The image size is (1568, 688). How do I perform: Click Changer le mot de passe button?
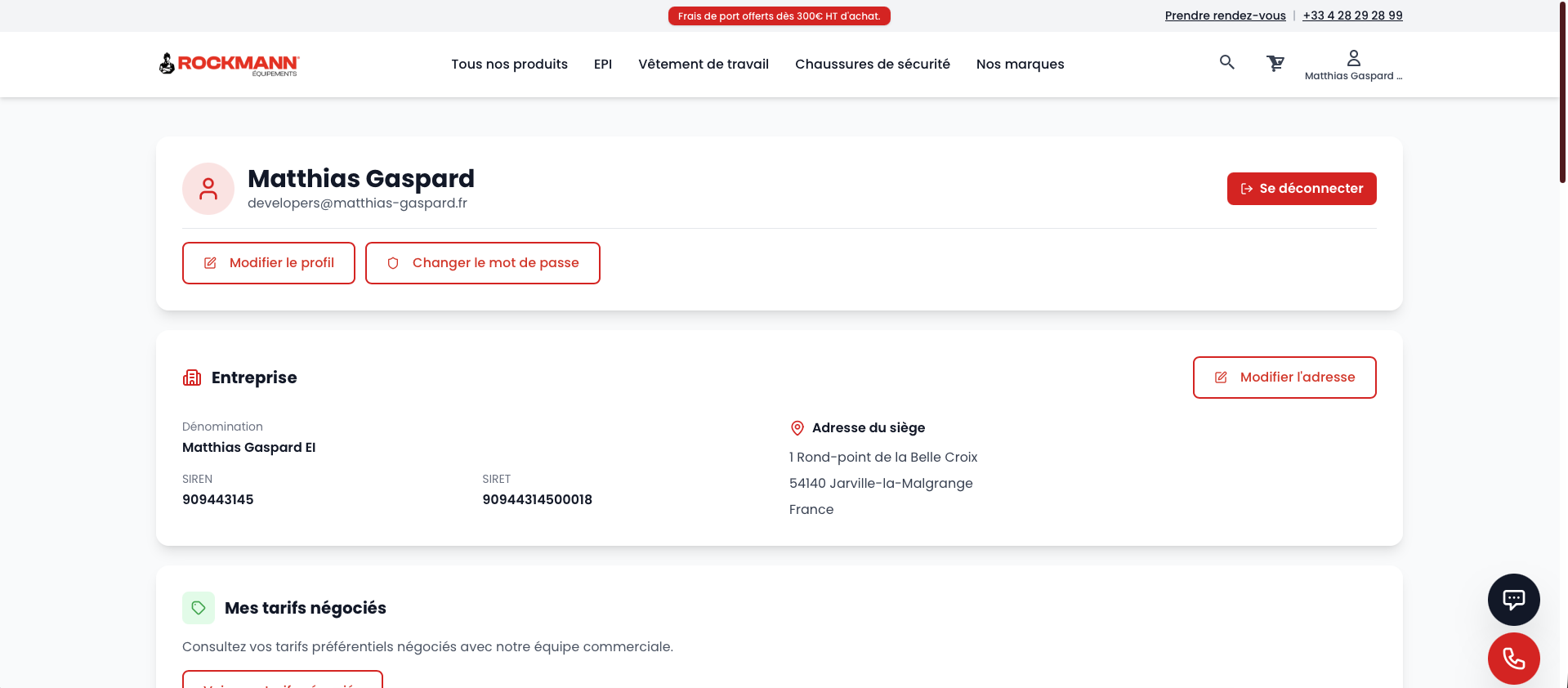pyautogui.click(x=483, y=263)
